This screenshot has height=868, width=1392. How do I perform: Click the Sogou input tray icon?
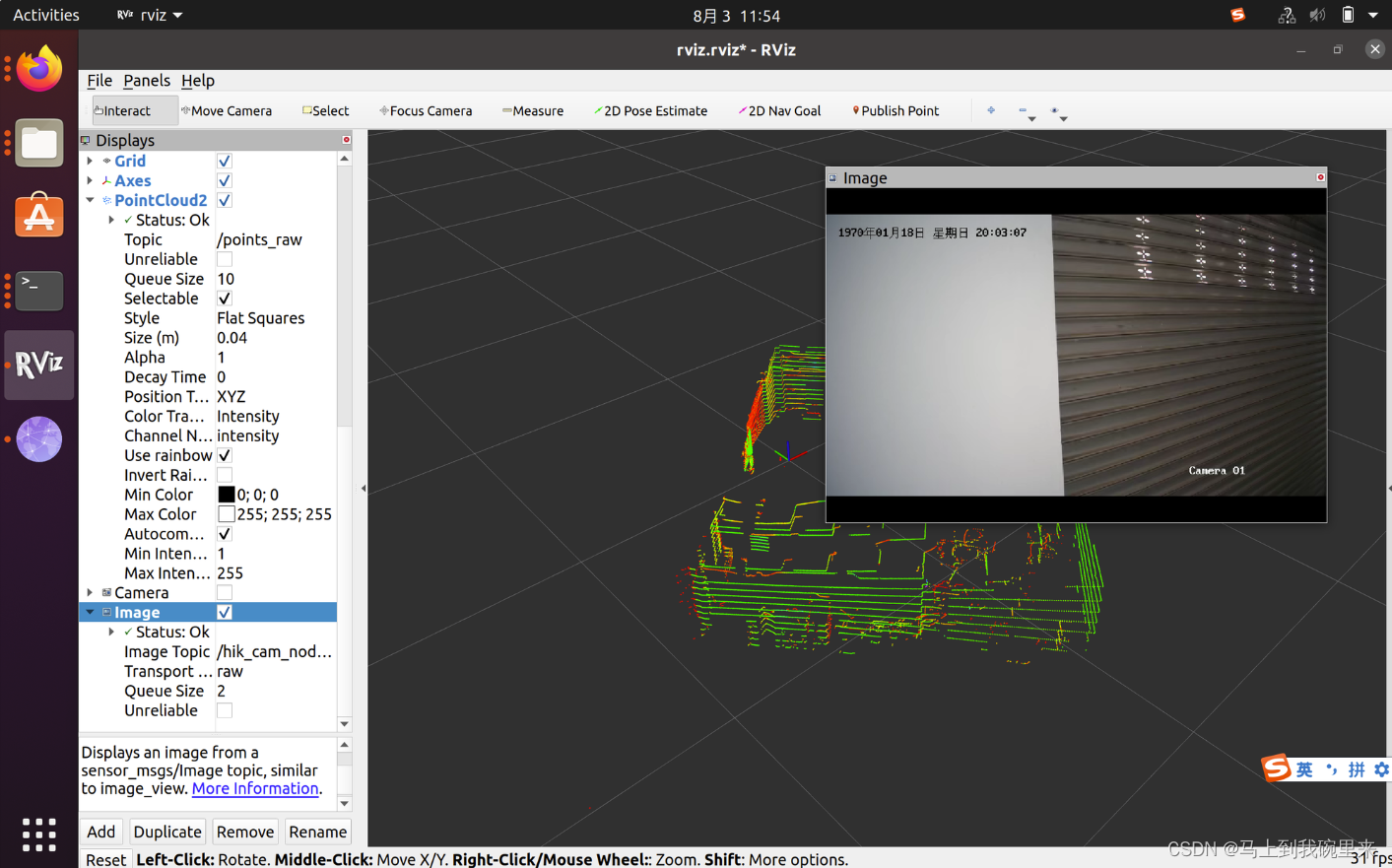coord(1237,15)
